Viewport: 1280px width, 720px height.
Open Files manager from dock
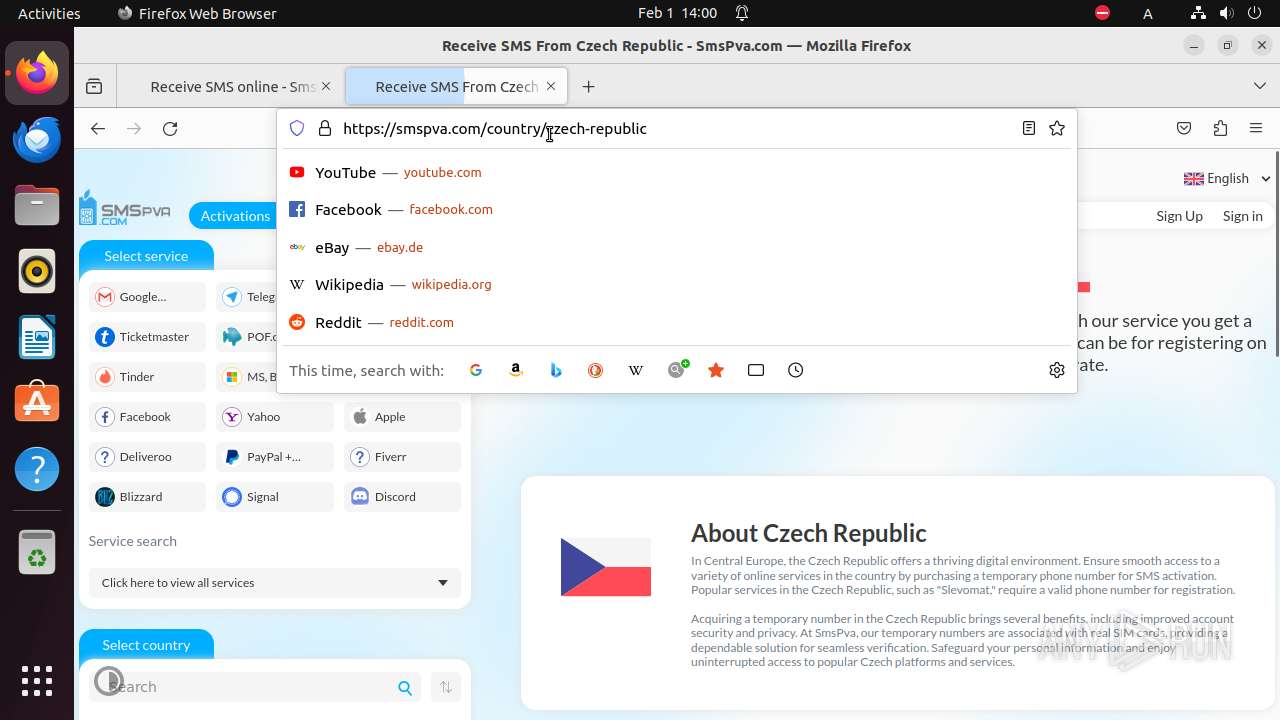(x=37, y=206)
